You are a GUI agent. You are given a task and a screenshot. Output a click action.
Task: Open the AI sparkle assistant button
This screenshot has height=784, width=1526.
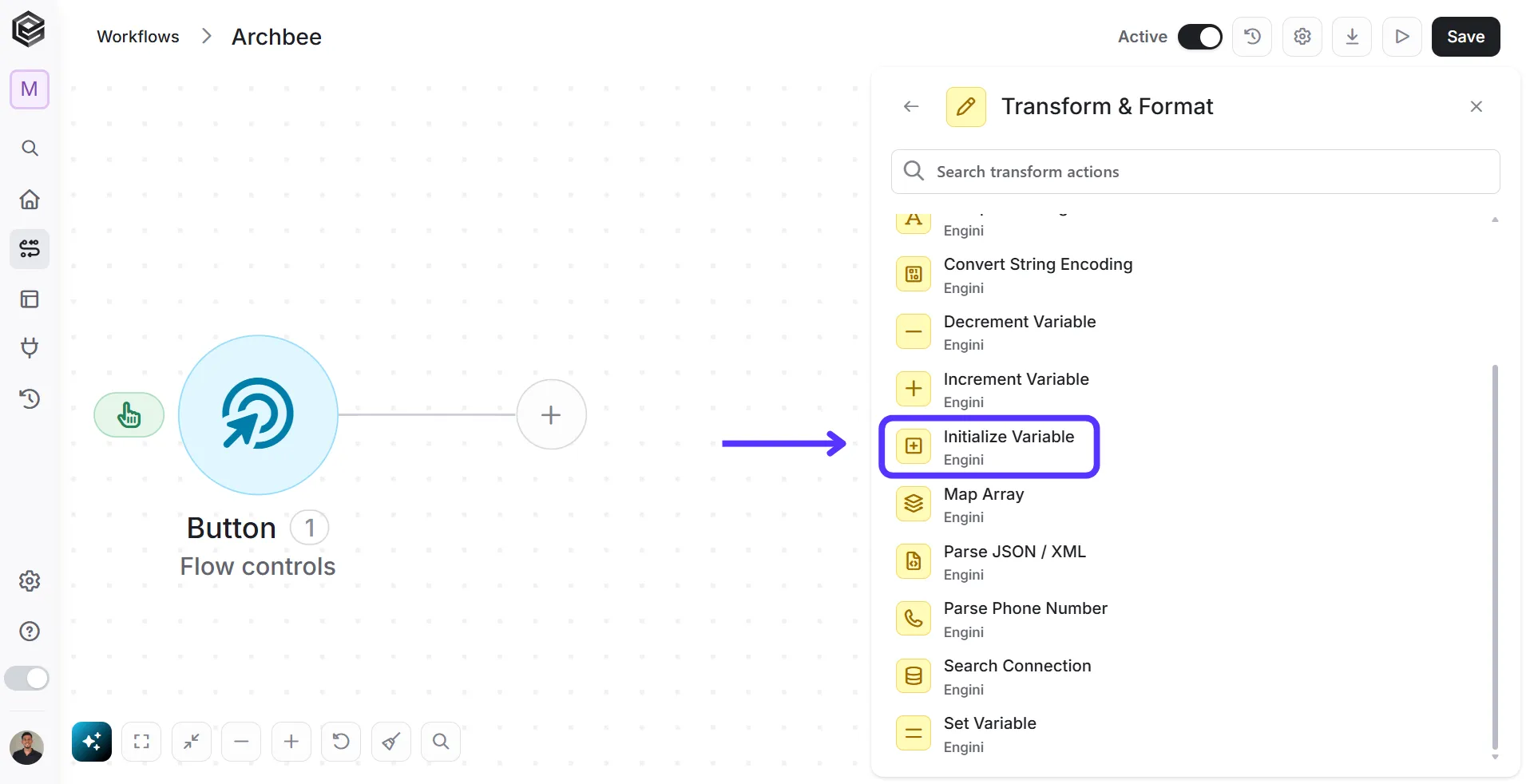tap(92, 742)
